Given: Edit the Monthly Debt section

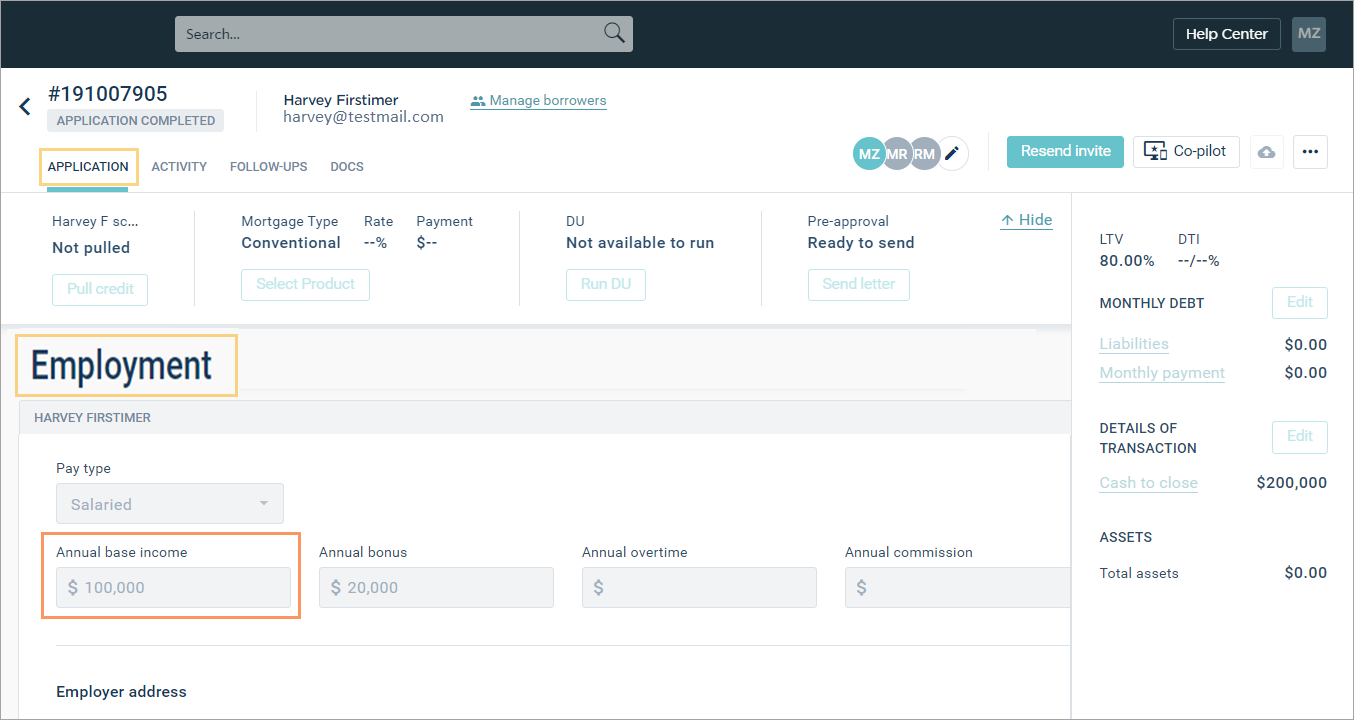Looking at the screenshot, I should click(1299, 303).
